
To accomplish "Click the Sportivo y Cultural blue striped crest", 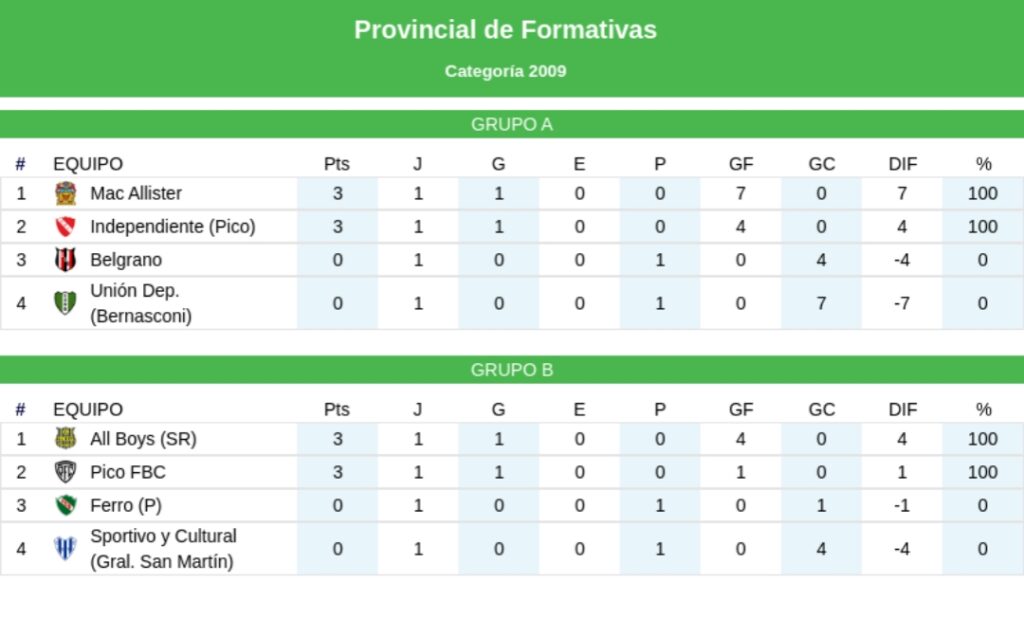I will [65, 548].
